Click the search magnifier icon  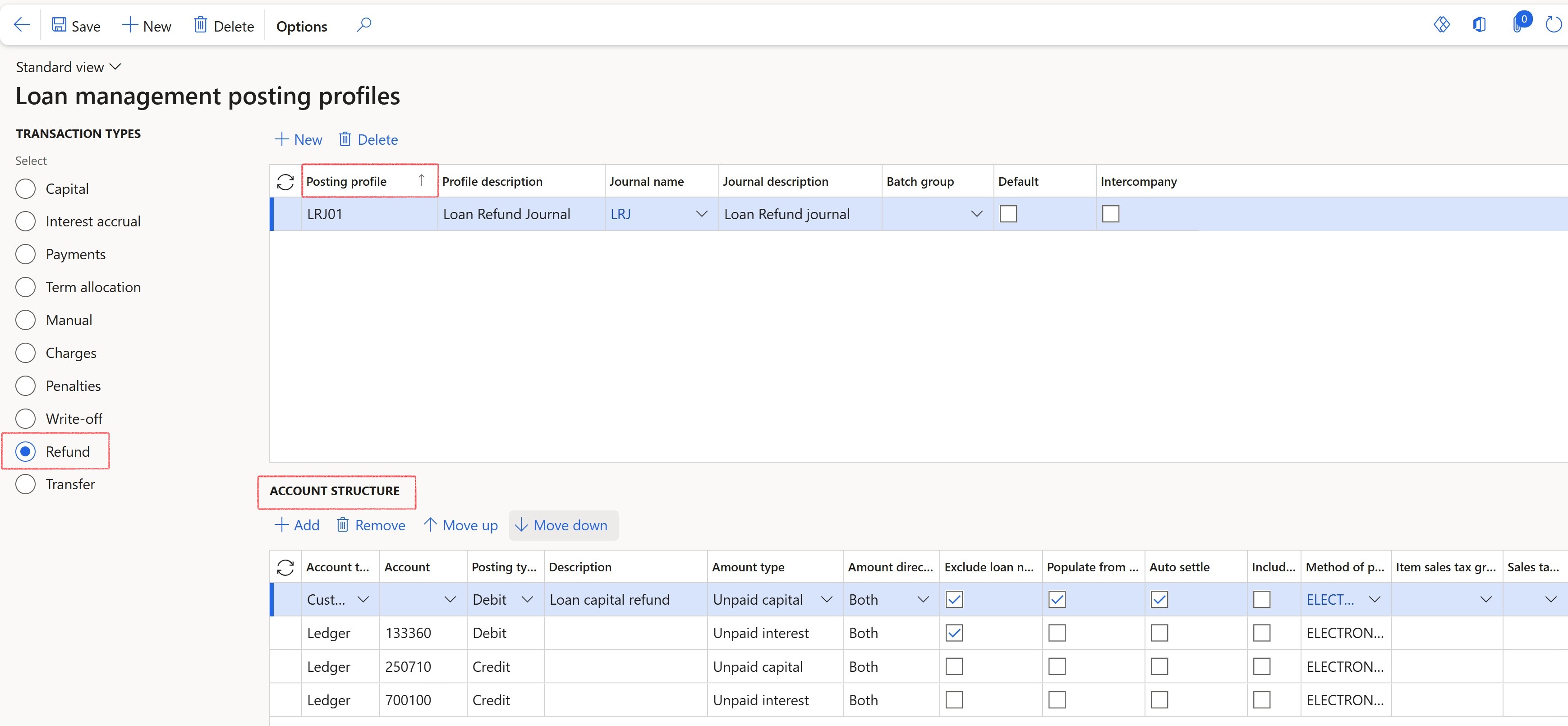coord(363,25)
